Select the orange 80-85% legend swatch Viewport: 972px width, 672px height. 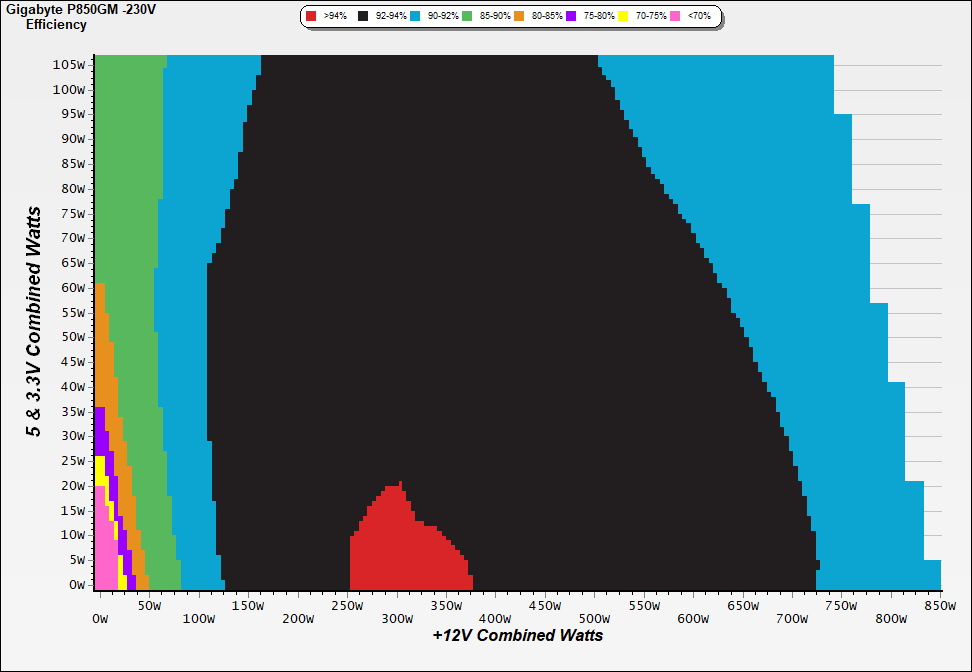coord(520,16)
